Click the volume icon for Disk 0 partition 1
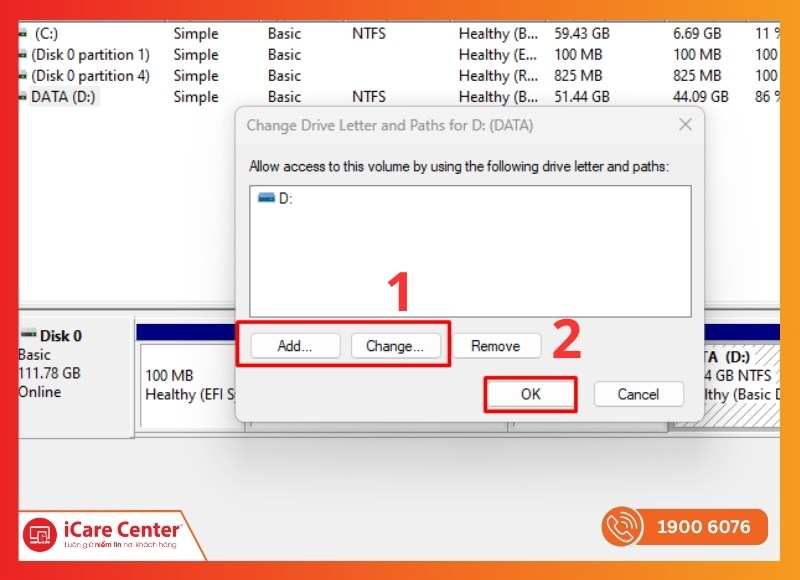This screenshot has width=800, height=580. pos(22,55)
